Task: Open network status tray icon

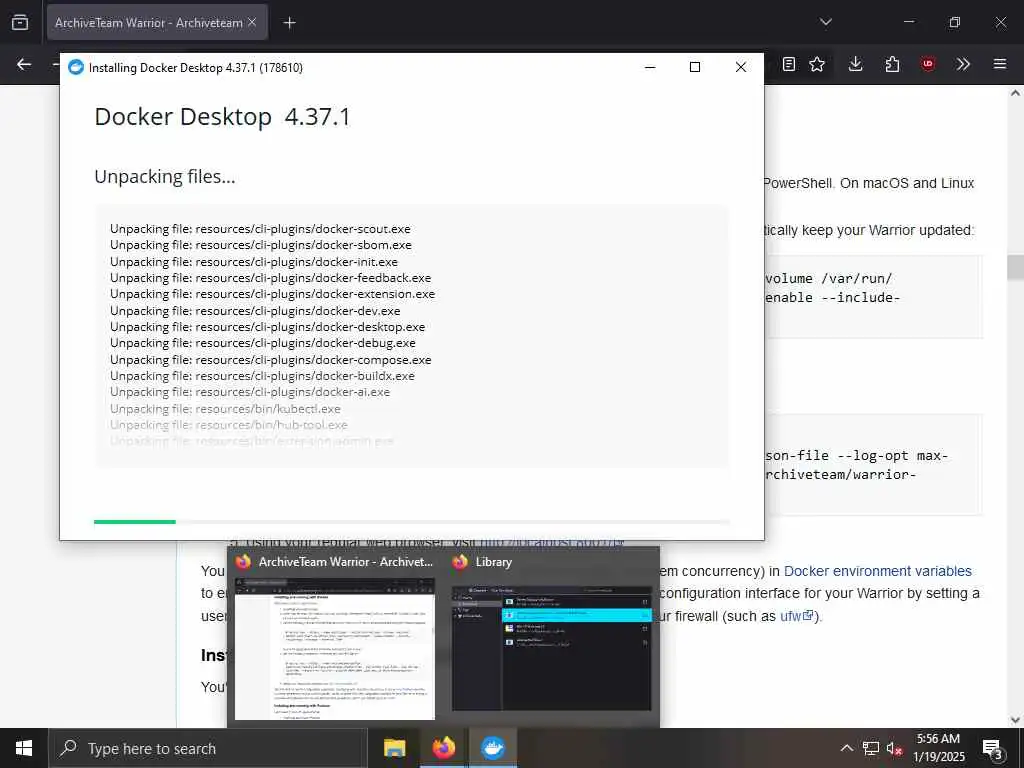Action: point(871,748)
